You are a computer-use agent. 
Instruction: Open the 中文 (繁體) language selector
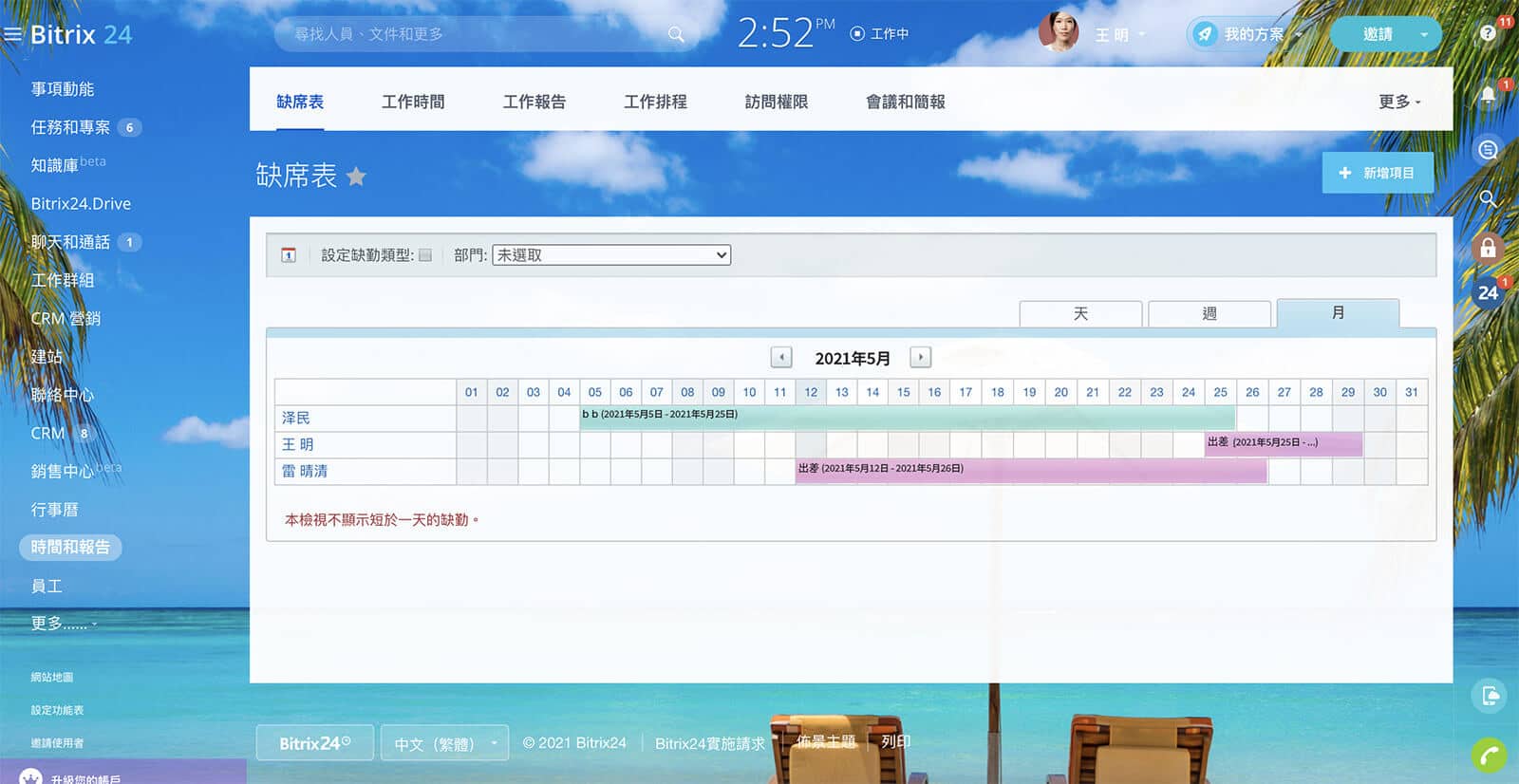coord(444,743)
